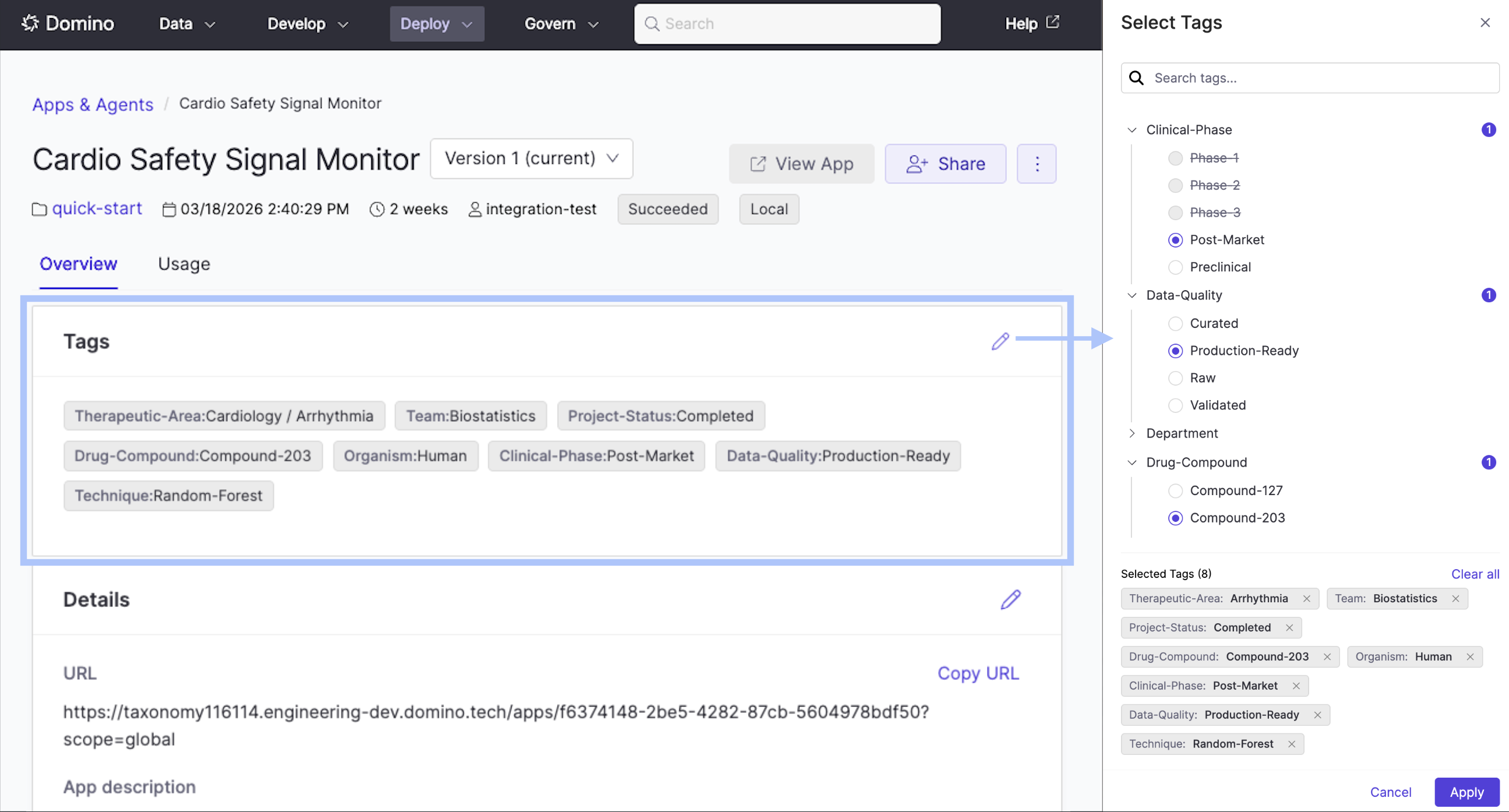Viewport: 1509px width, 812px height.
Task: Expand the Department tag category
Action: click(1131, 433)
